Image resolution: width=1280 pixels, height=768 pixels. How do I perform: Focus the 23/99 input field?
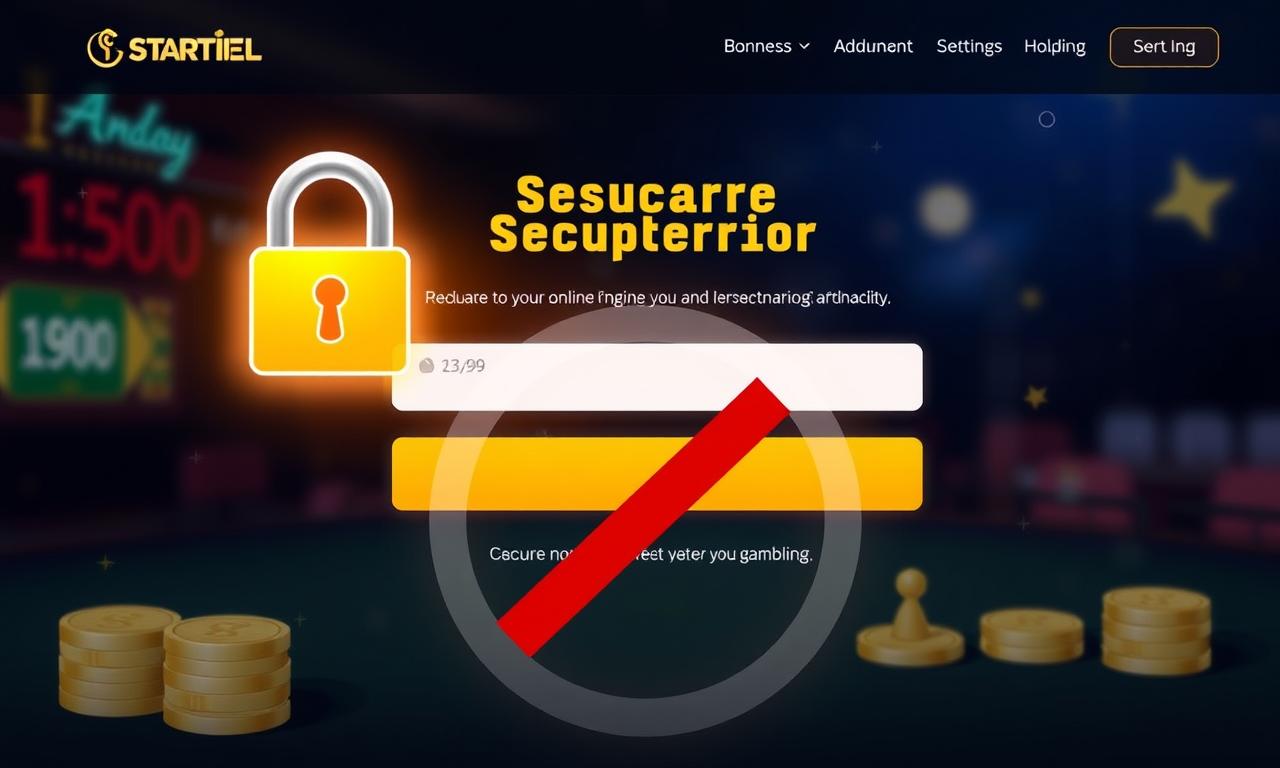point(657,377)
